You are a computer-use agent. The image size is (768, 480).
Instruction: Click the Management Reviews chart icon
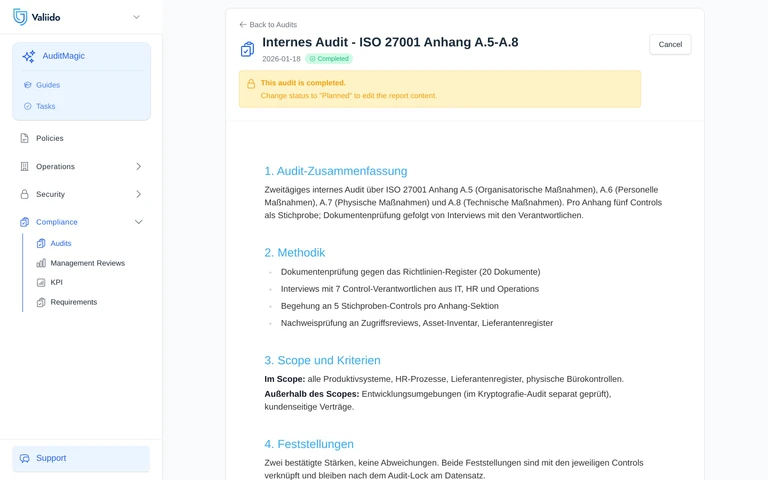click(x=41, y=263)
